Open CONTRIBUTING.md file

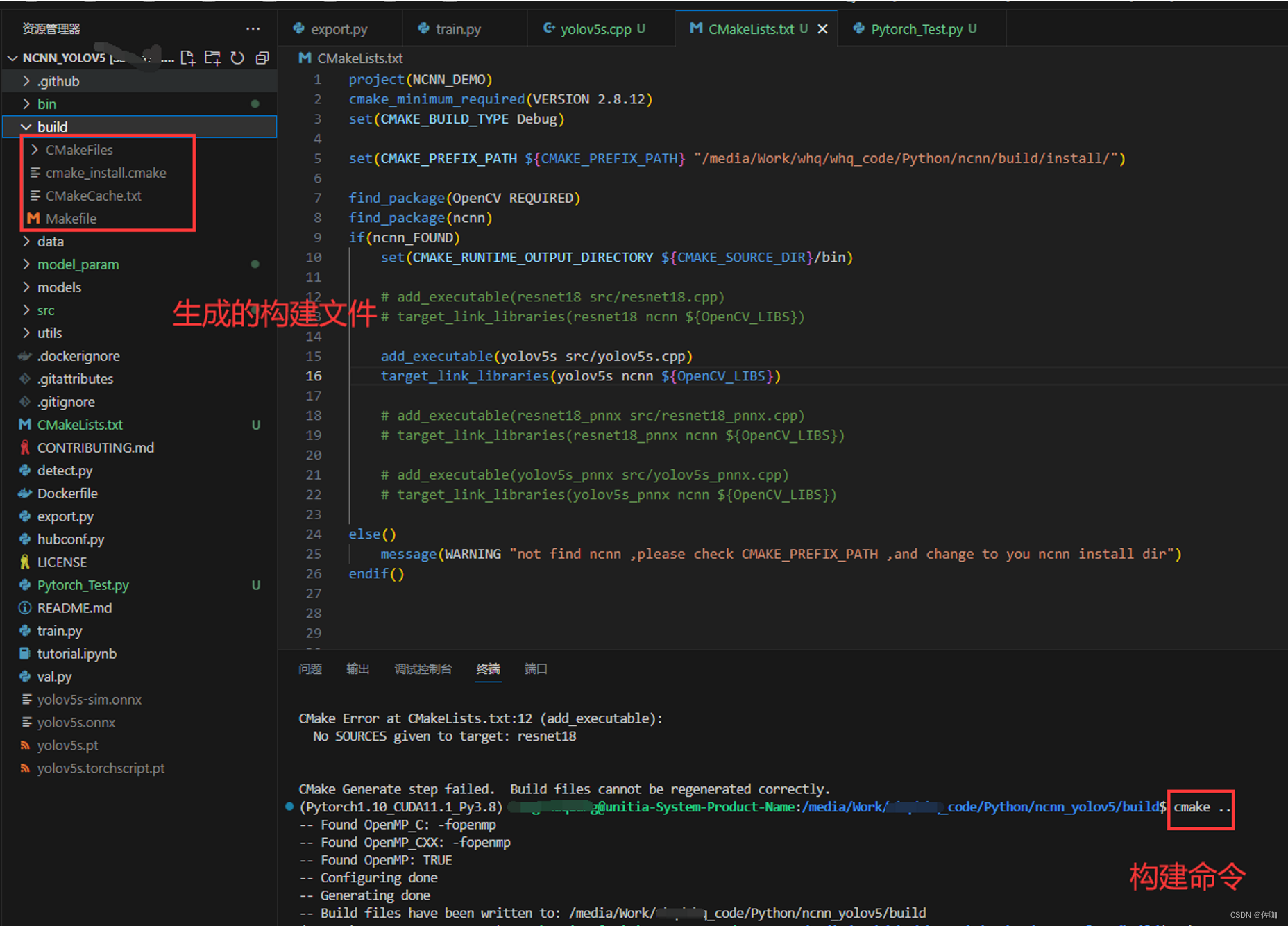pyautogui.click(x=139, y=448)
